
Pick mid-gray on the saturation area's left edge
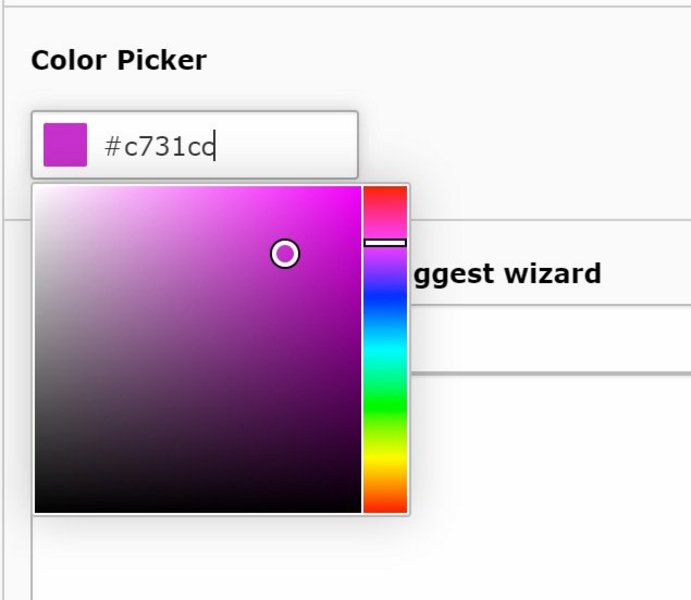(x=38, y=350)
